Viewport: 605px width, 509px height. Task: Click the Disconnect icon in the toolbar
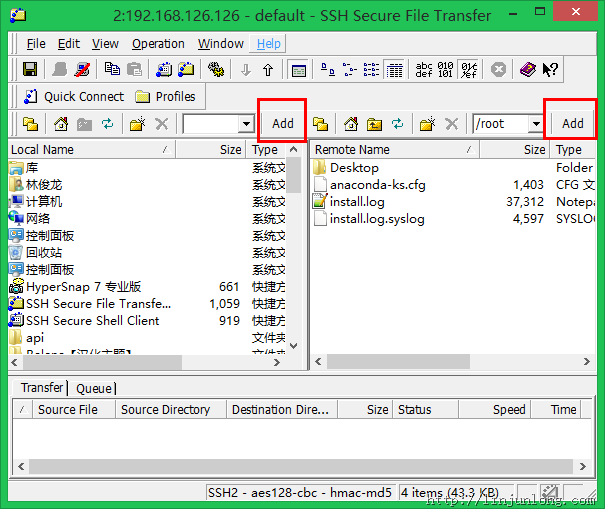coord(82,70)
